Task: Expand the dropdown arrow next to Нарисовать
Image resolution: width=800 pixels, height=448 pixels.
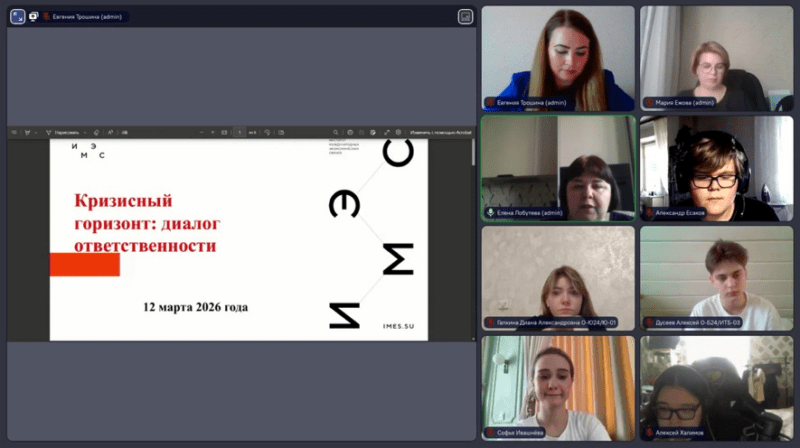Action: coord(84,132)
